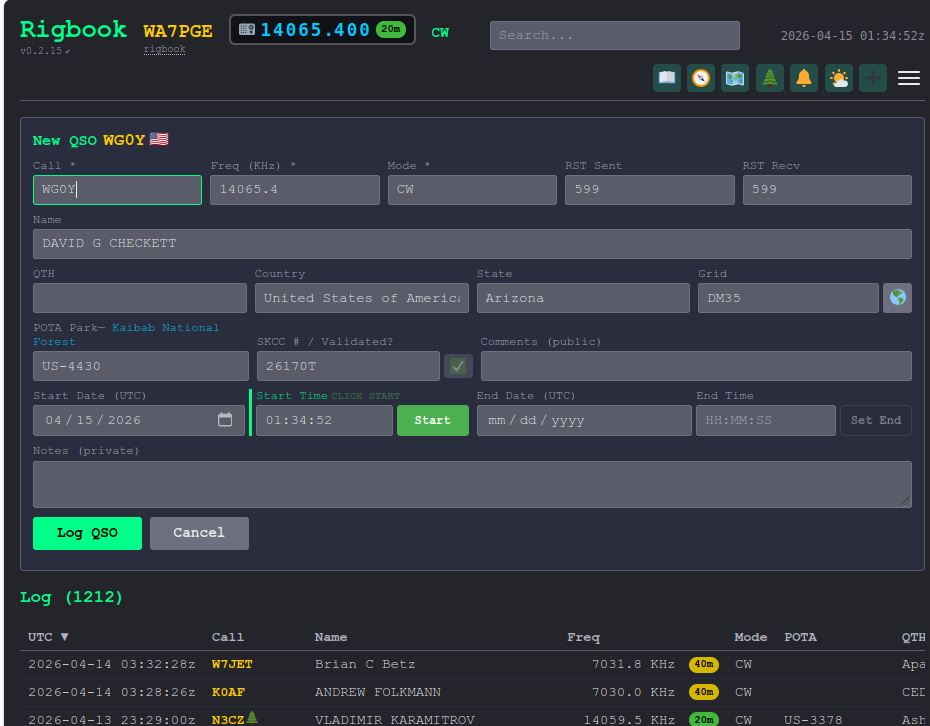Open the logbook reference book icon
Screen dimensions: 930x726
point(667,78)
